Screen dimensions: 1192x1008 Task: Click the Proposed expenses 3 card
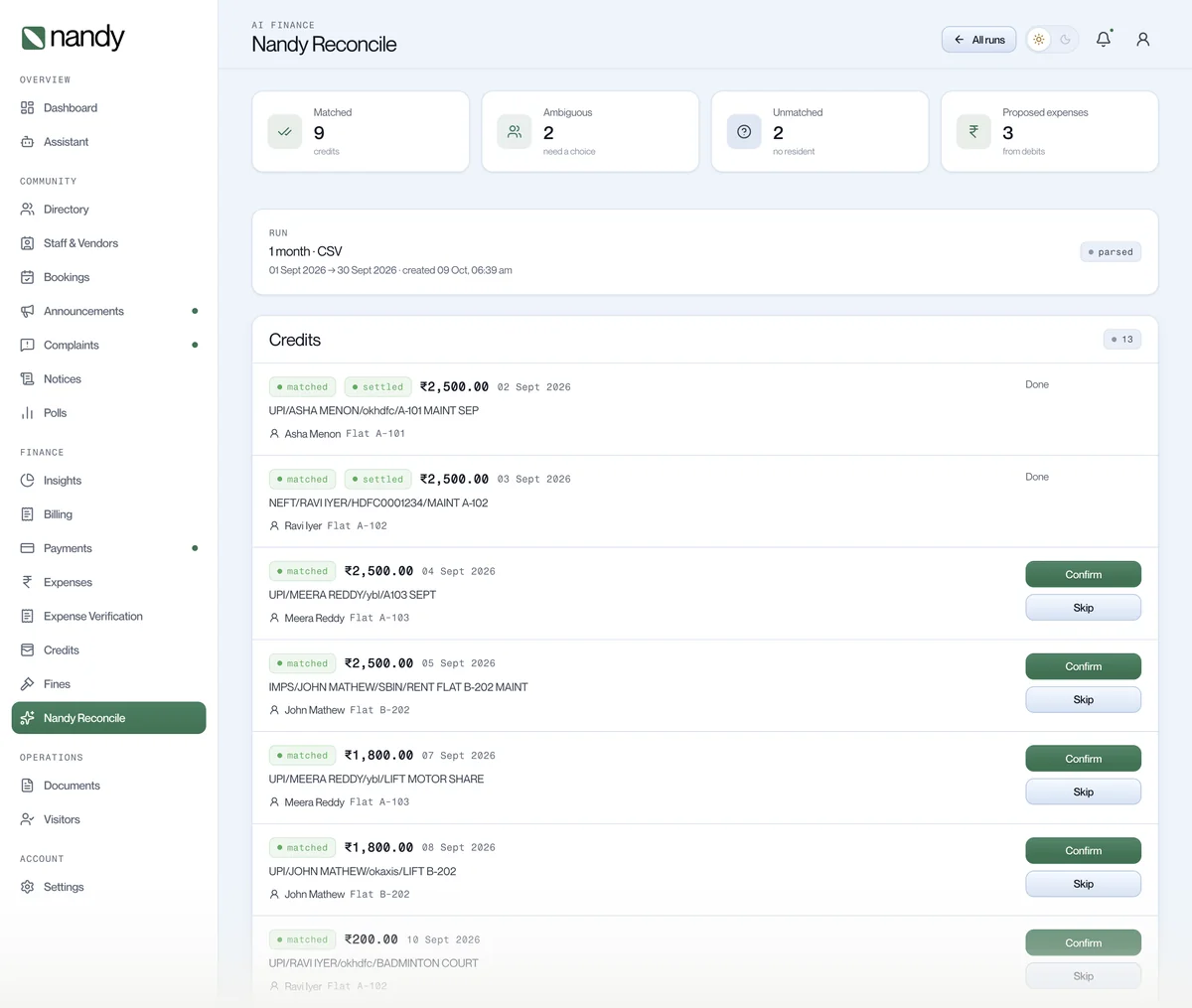click(1049, 131)
